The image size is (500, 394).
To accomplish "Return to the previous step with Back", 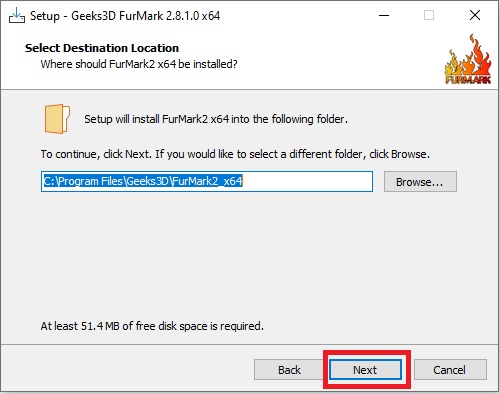I will 289,370.
